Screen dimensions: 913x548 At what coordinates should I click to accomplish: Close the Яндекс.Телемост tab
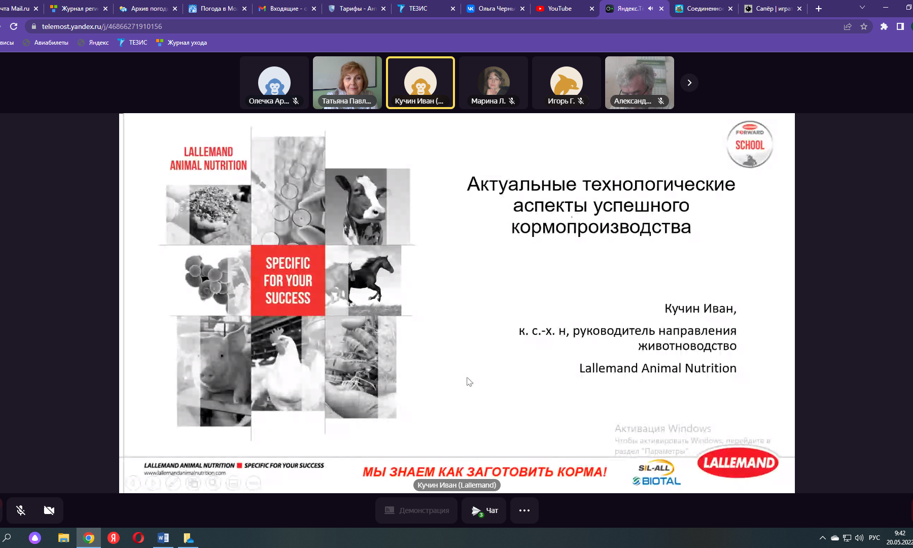[x=661, y=8]
